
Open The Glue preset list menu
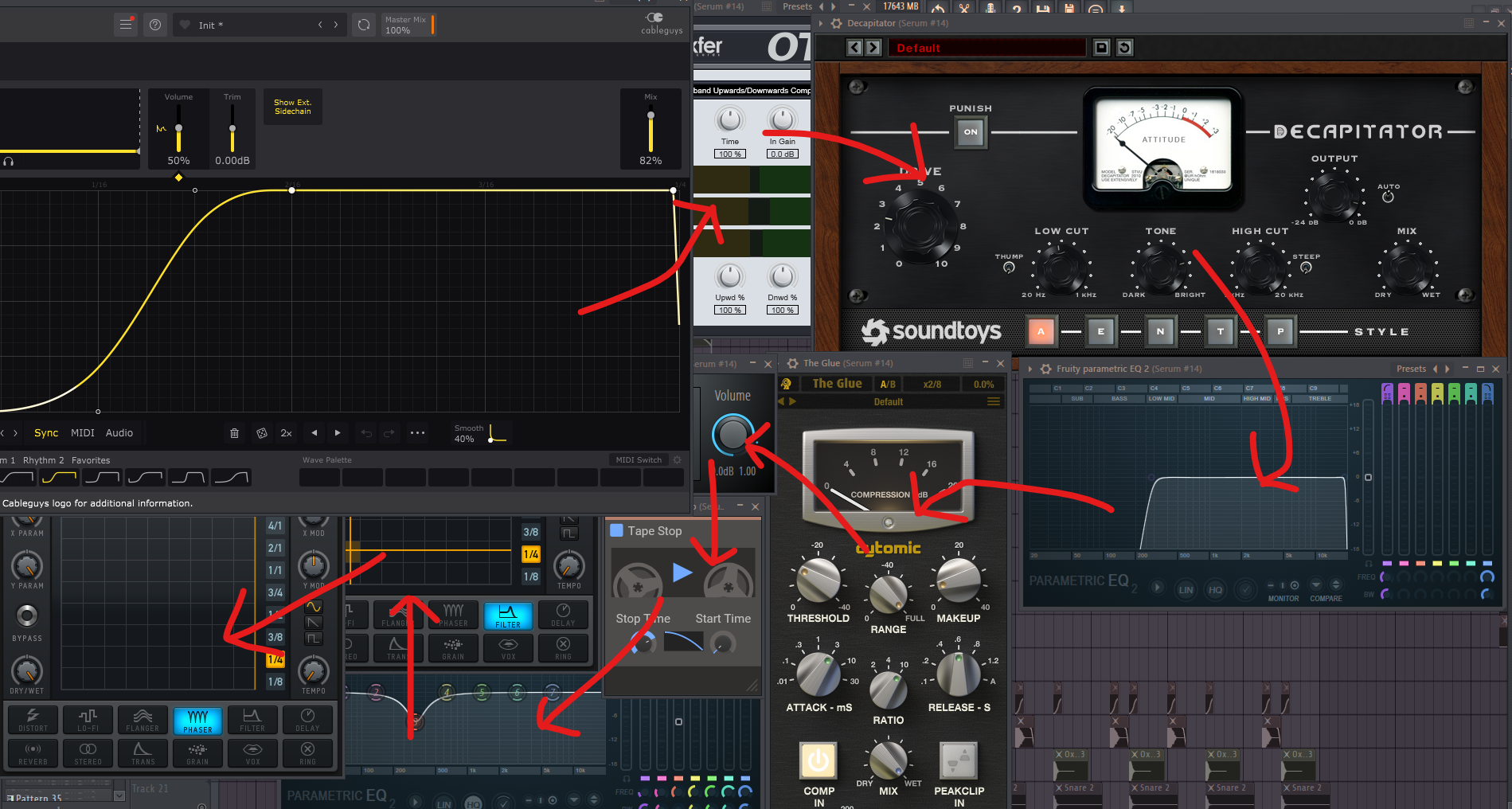pyautogui.click(x=994, y=402)
